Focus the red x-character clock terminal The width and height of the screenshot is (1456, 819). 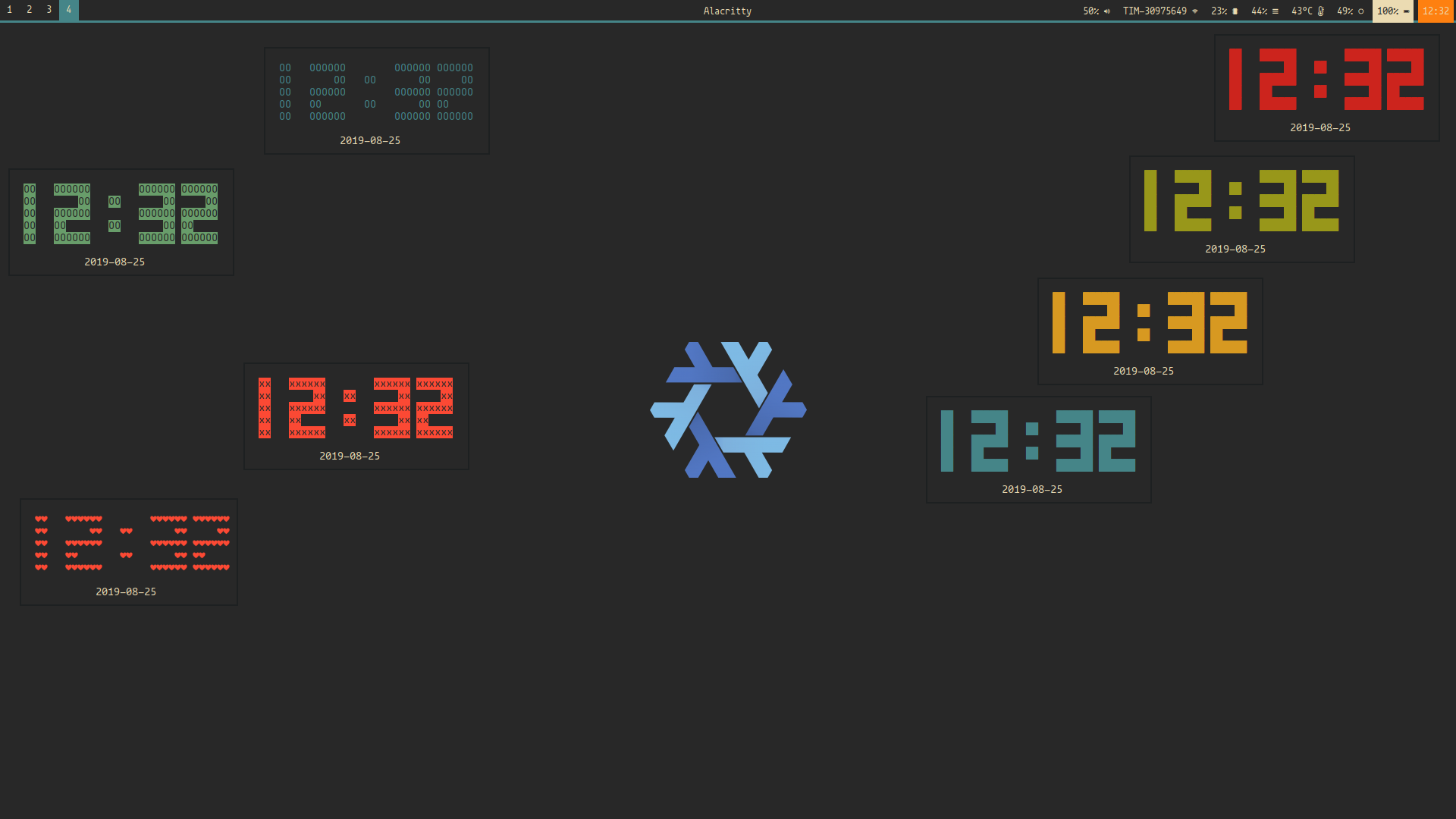coord(356,416)
